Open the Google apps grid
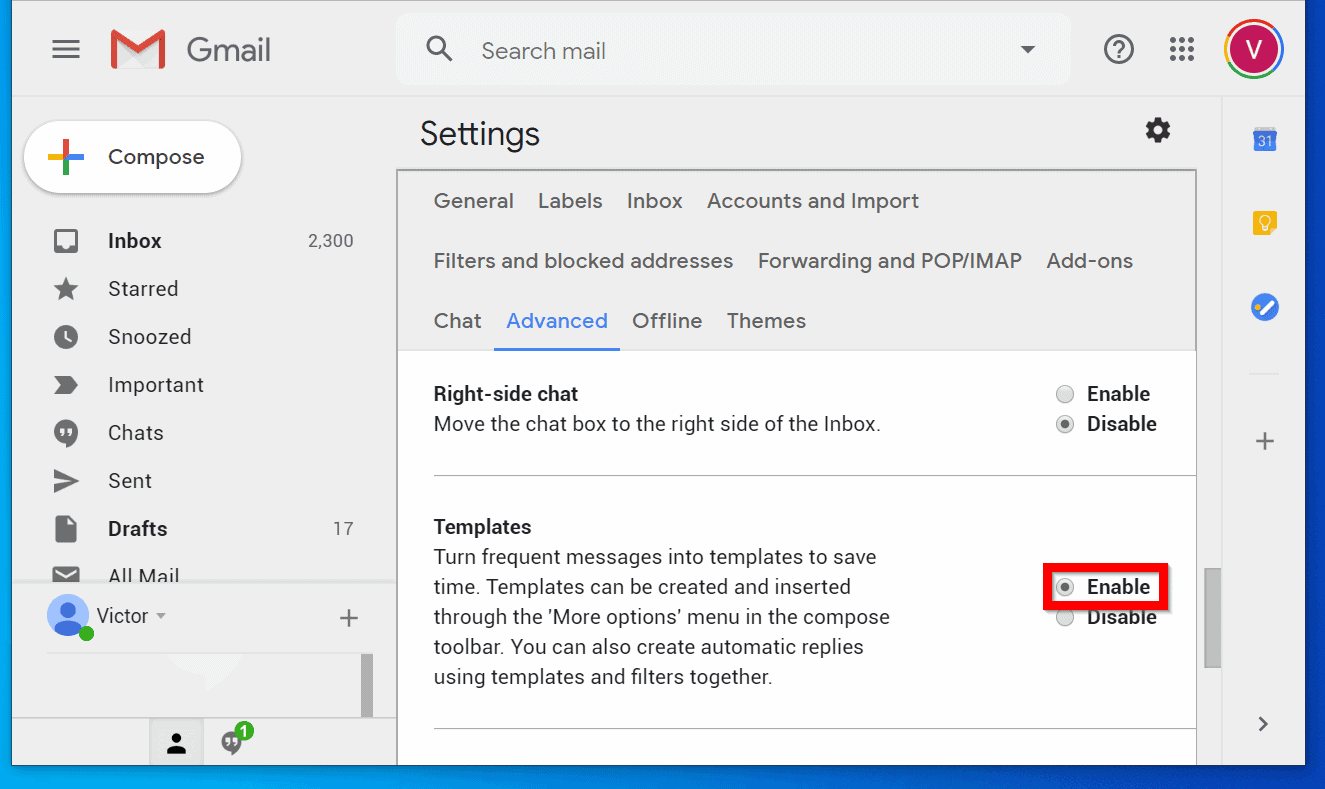 click(1182, 49)
